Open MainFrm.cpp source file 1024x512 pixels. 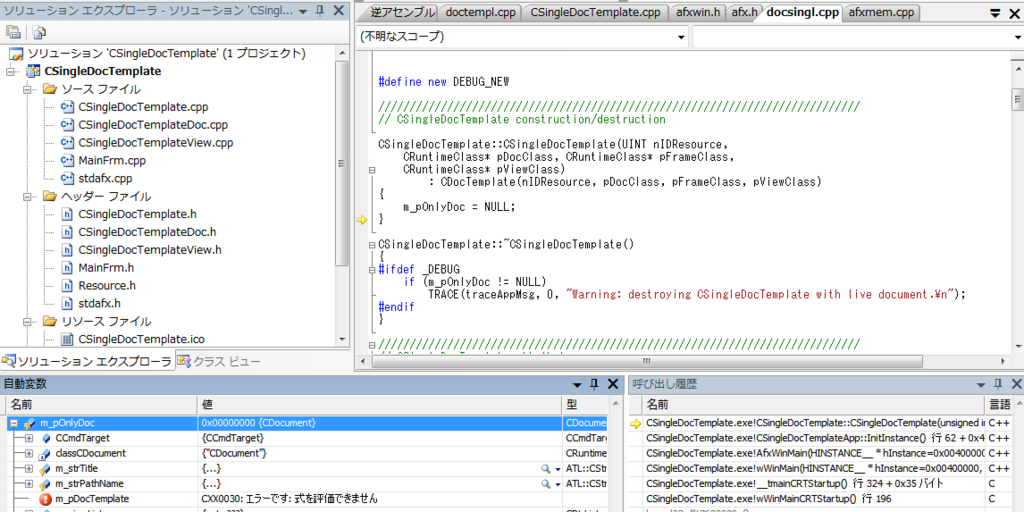pos(112,161)
